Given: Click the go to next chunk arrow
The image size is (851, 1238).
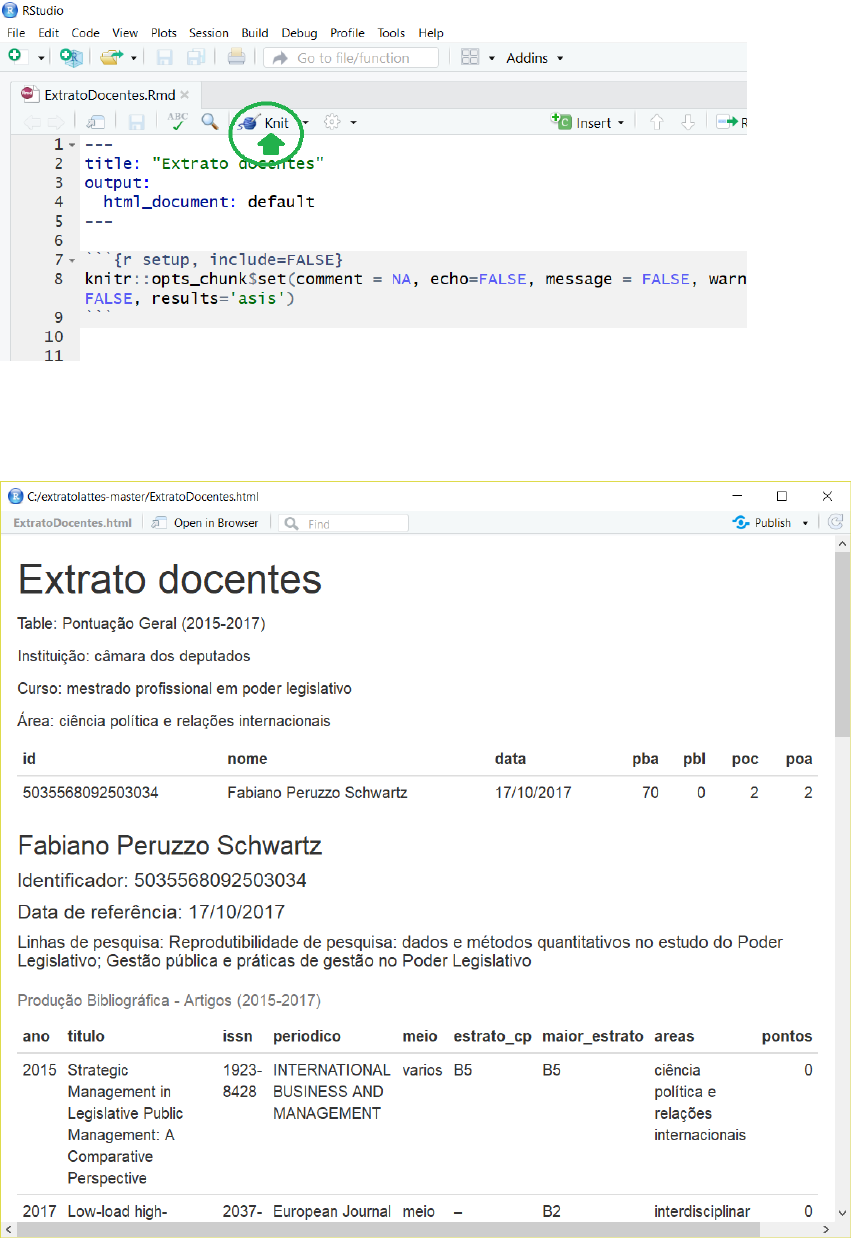Looking at the screenshot, I should pyautogui.click(x=688, y=122).
